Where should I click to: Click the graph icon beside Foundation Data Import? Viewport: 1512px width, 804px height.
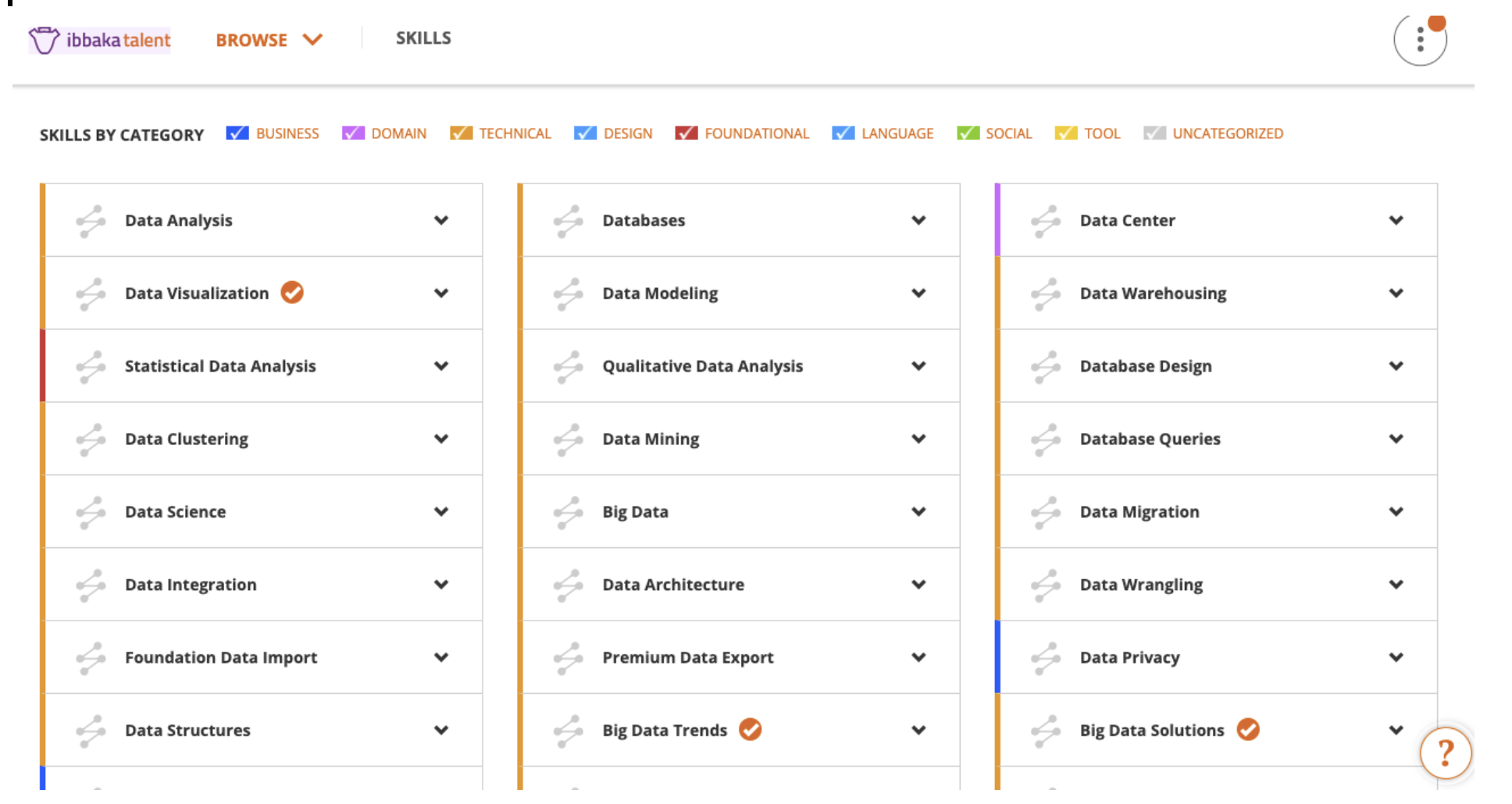point(91,658)
